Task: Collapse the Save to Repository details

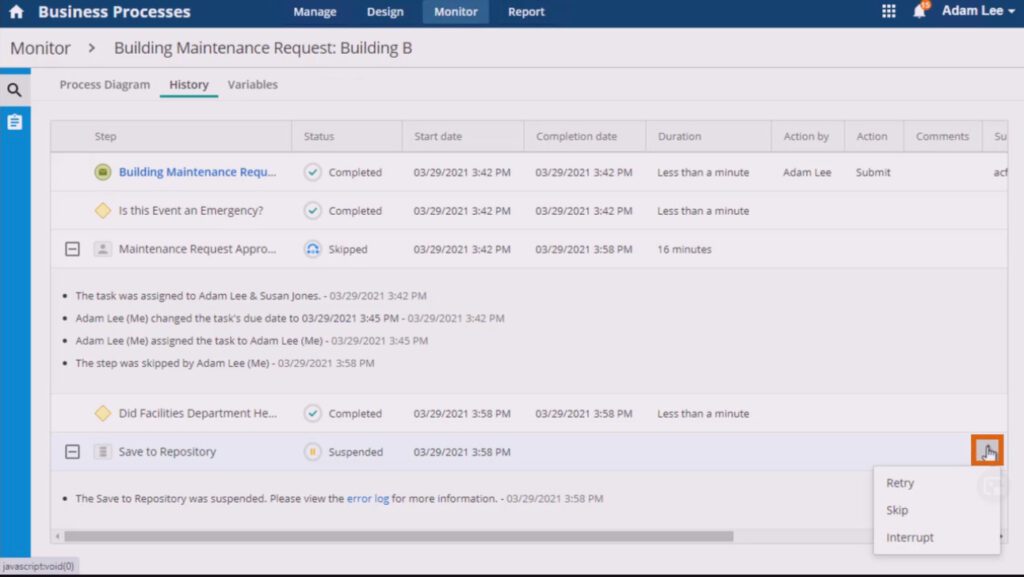Action: pyautogui.click(x=72, y=452)
